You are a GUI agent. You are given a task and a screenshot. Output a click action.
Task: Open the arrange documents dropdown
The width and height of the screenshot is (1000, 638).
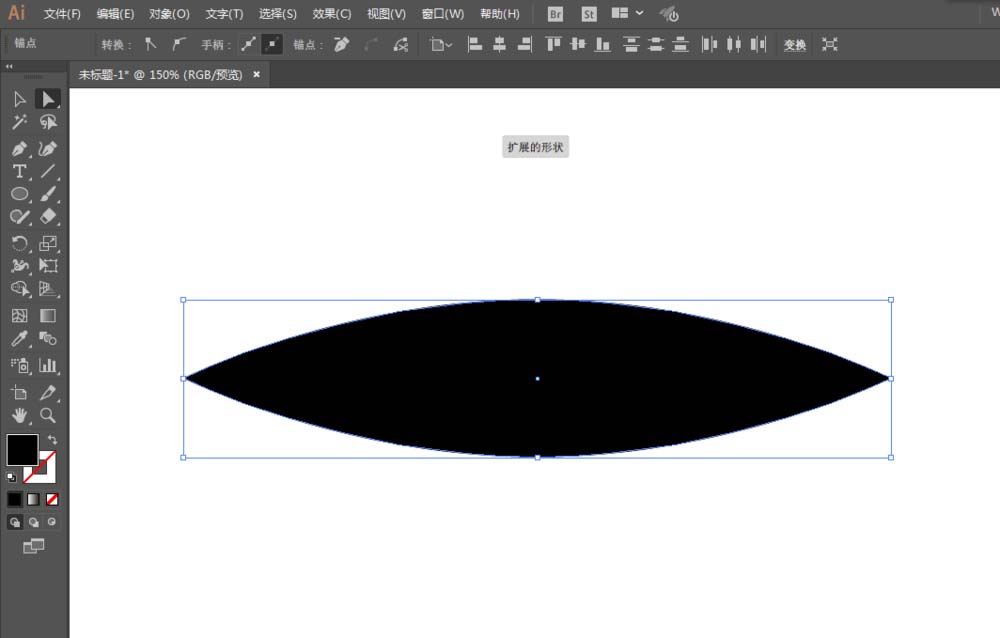pyautogui.click(x=625, y=14)
